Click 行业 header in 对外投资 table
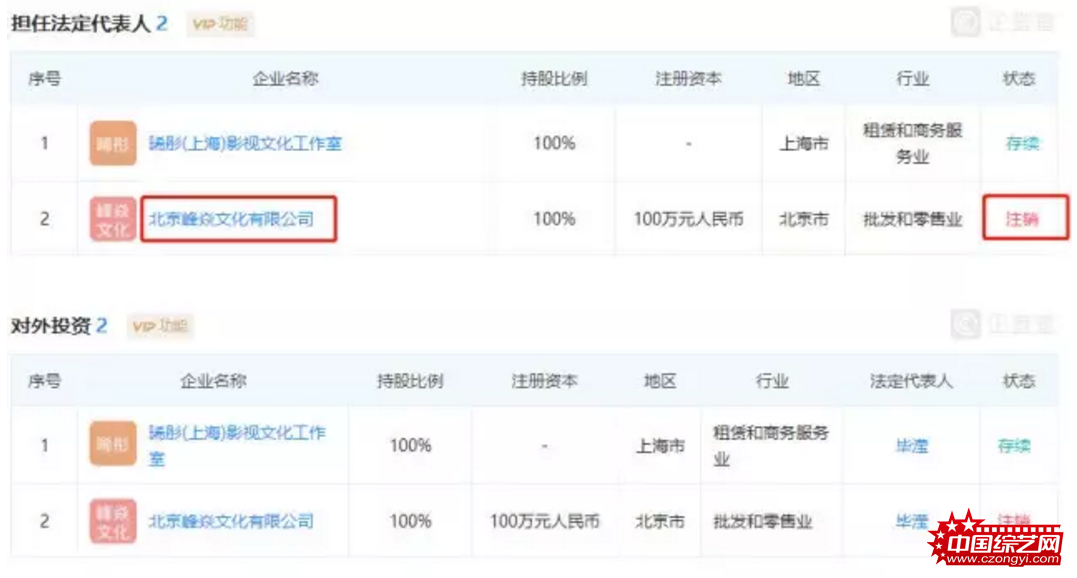 (x=772, y=381)
